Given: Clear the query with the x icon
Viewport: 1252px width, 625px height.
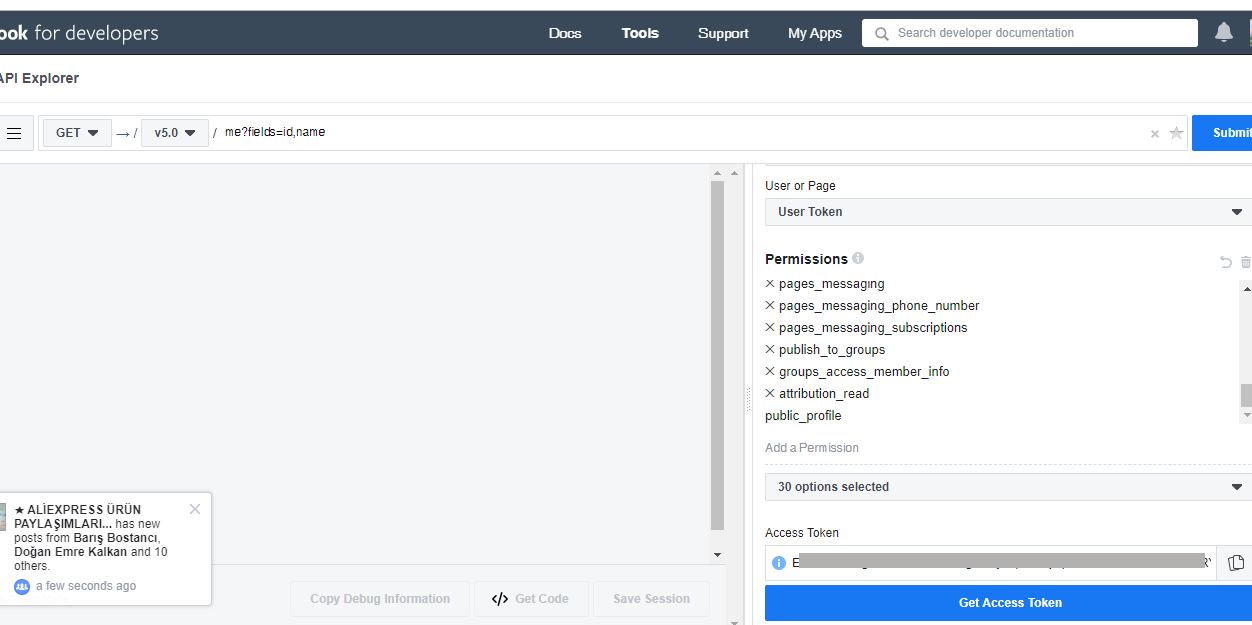Looking at the screenshot, I should 1155,133.
